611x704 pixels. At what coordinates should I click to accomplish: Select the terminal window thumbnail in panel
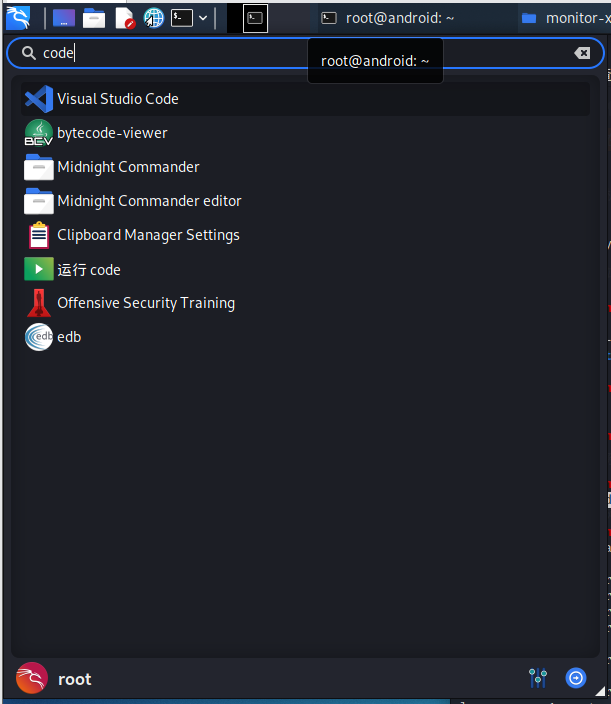255,18
